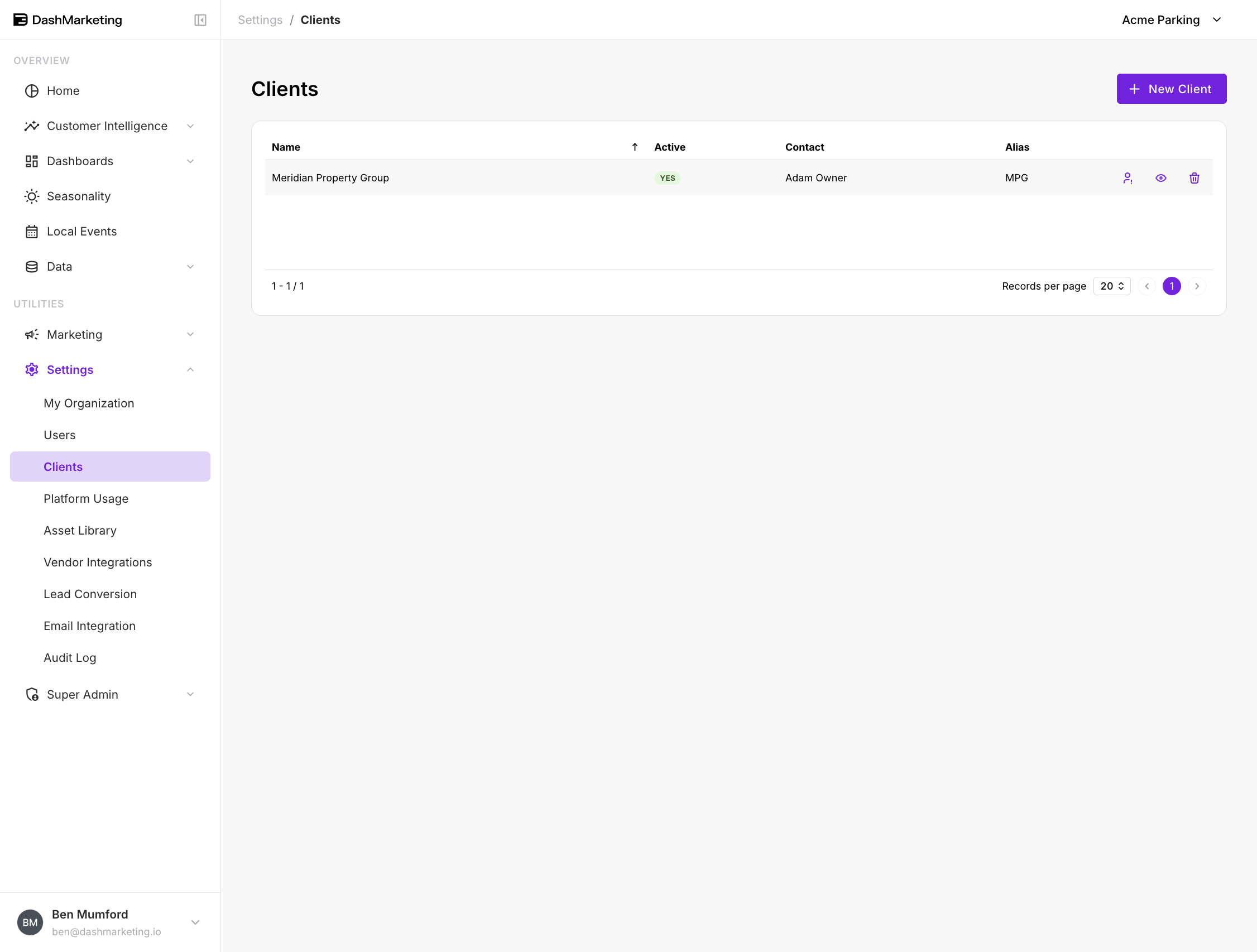
Task: Select Clients in the Settings submenu
Action: tap(111, 467)
